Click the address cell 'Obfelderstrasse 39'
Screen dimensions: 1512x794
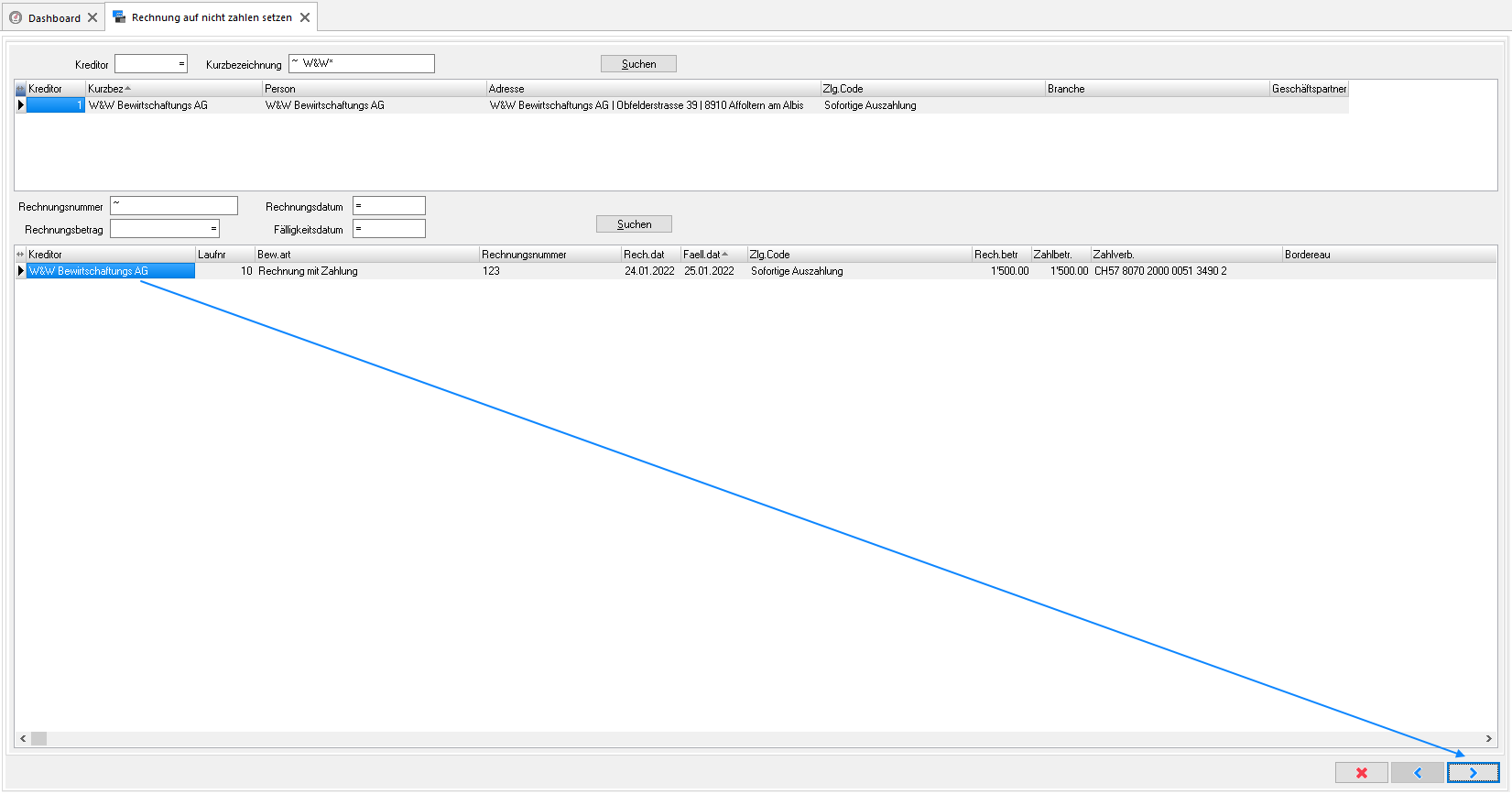[x=654, y=105]
